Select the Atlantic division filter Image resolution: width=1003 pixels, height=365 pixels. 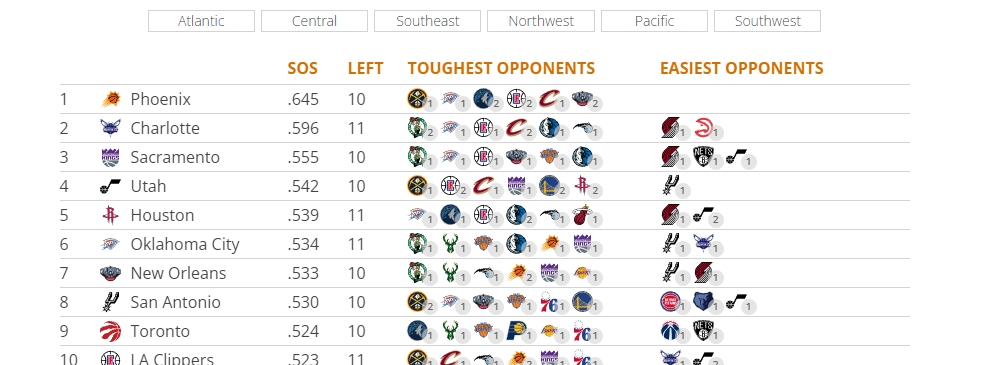[x=201, y=21]
